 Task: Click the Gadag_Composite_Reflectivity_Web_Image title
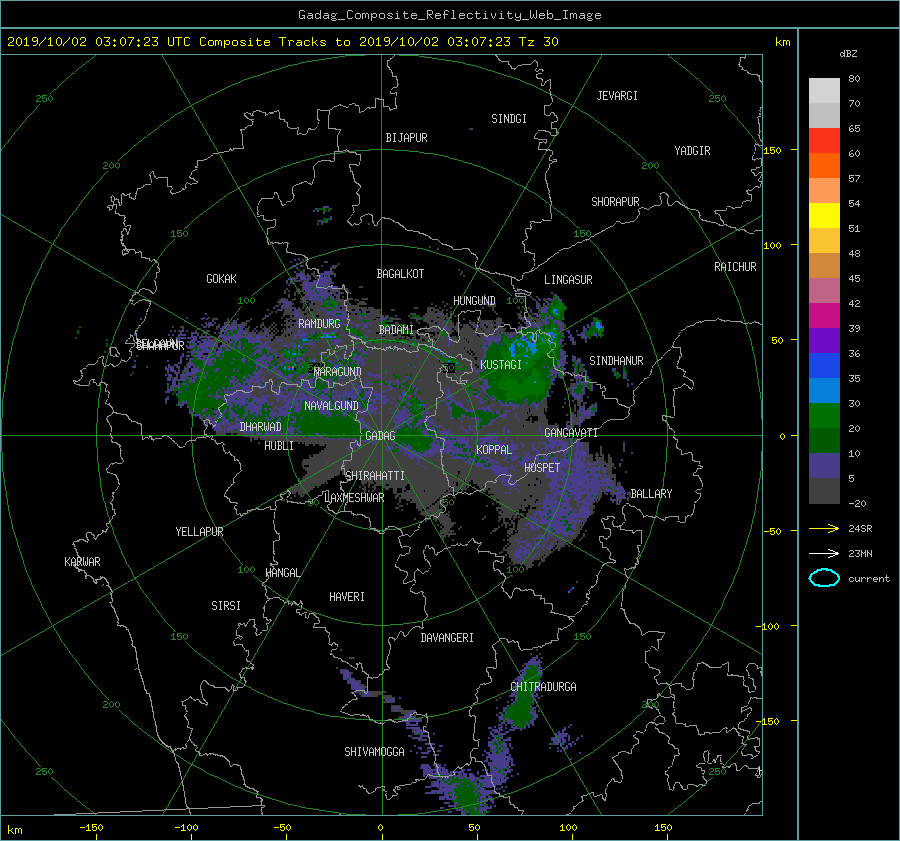click(449, 15)
